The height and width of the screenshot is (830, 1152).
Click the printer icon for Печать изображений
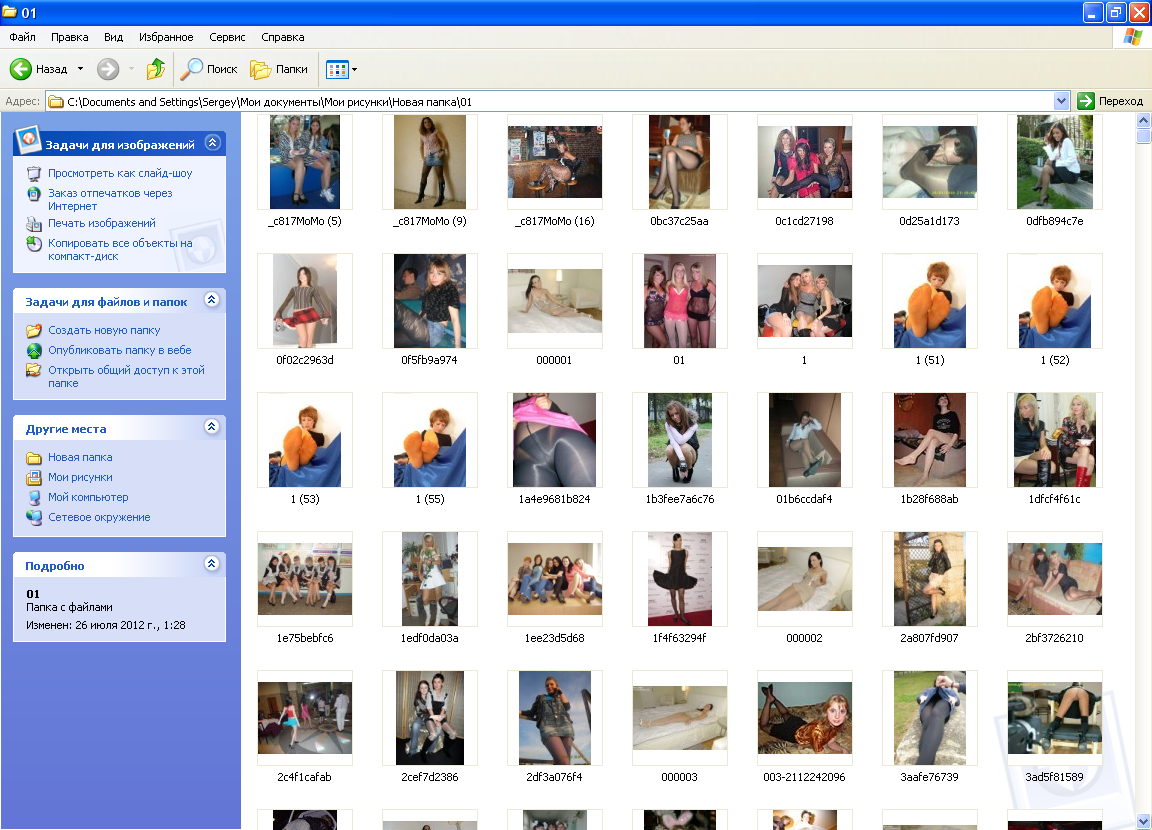tap(34, 223)
